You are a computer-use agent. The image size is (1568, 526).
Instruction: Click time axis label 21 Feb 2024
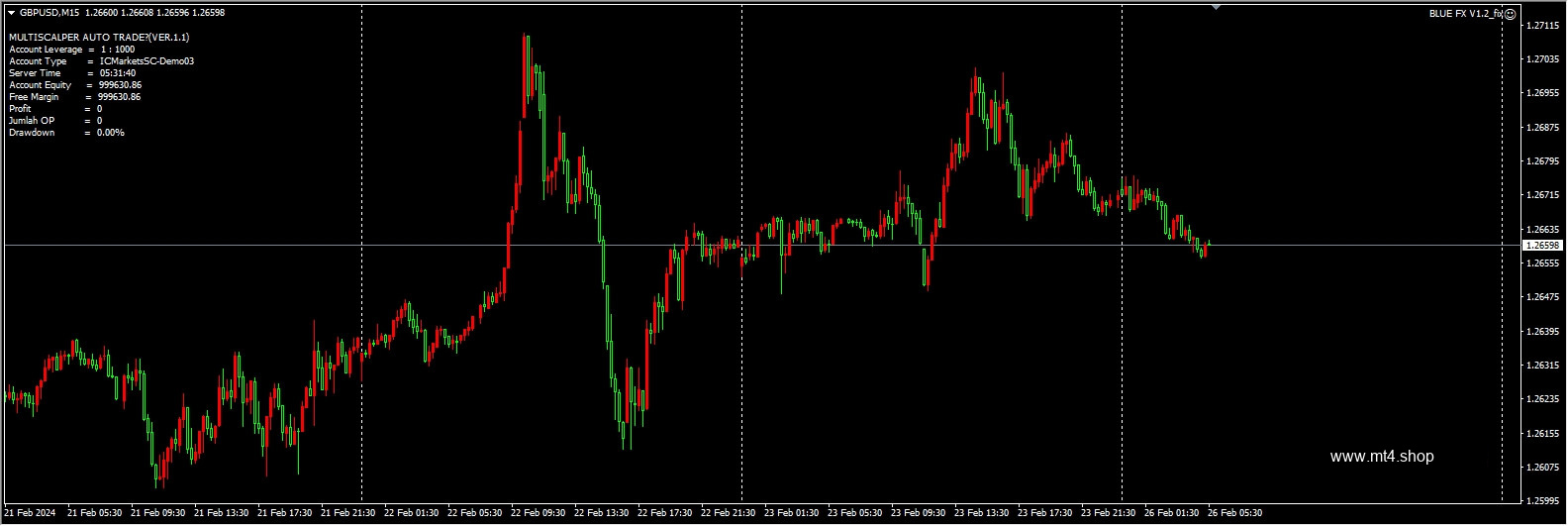pyautogui.click(x=30, y=513)
